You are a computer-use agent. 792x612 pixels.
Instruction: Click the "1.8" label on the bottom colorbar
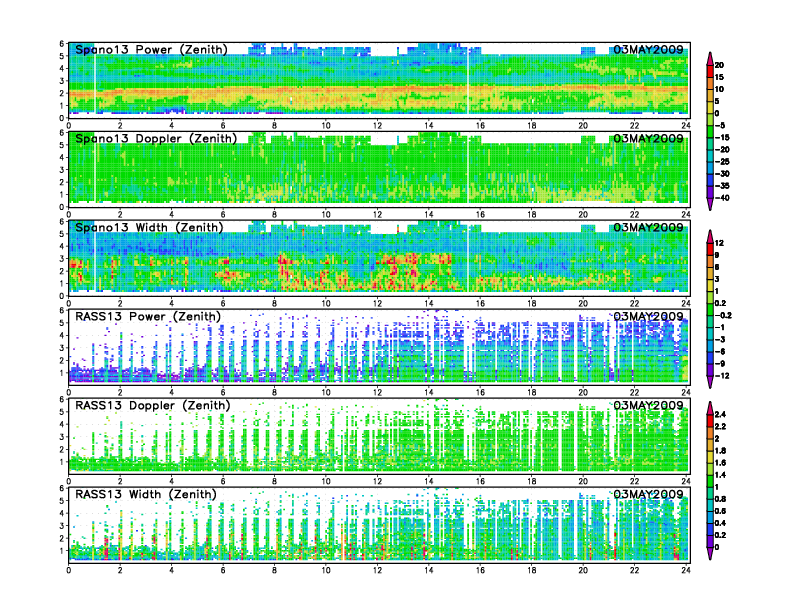pyautogui.click(x=721, y=450)
